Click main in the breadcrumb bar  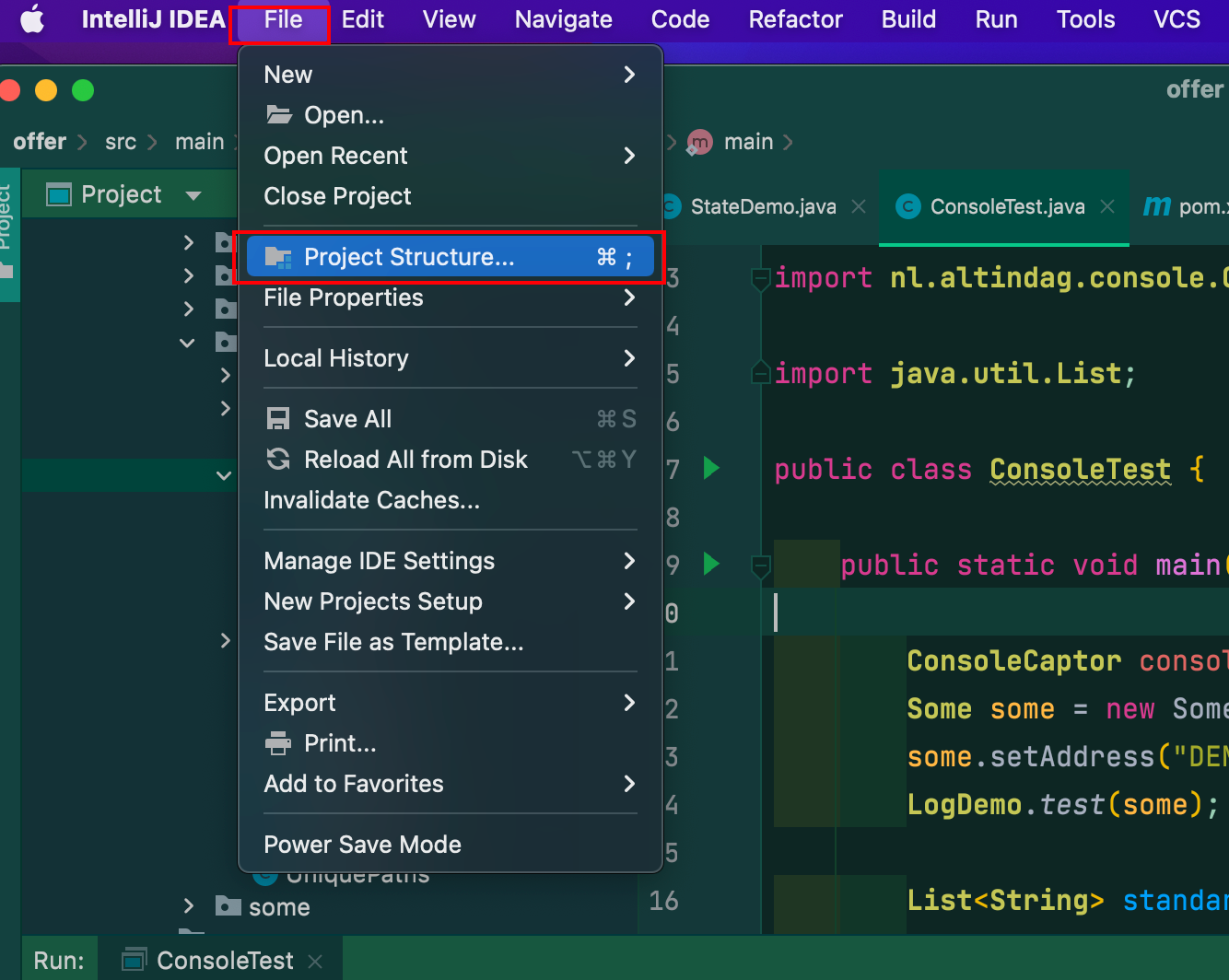pyautogui.click(x=748, y=142)
